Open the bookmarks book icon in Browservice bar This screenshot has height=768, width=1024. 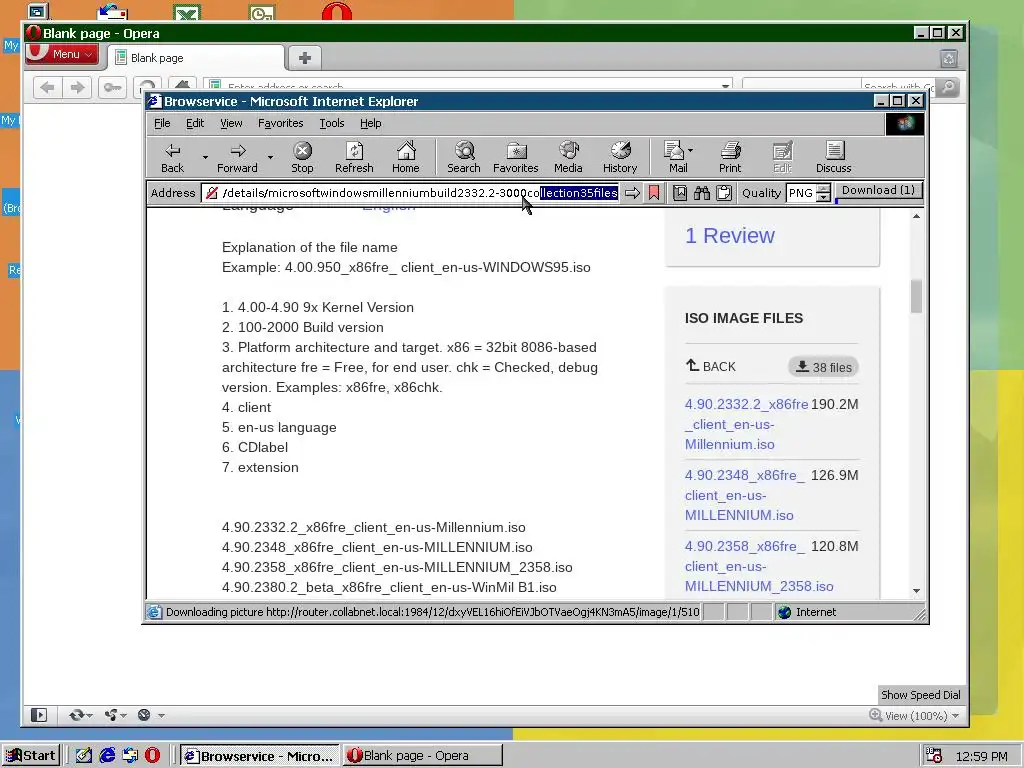[680, 193]
